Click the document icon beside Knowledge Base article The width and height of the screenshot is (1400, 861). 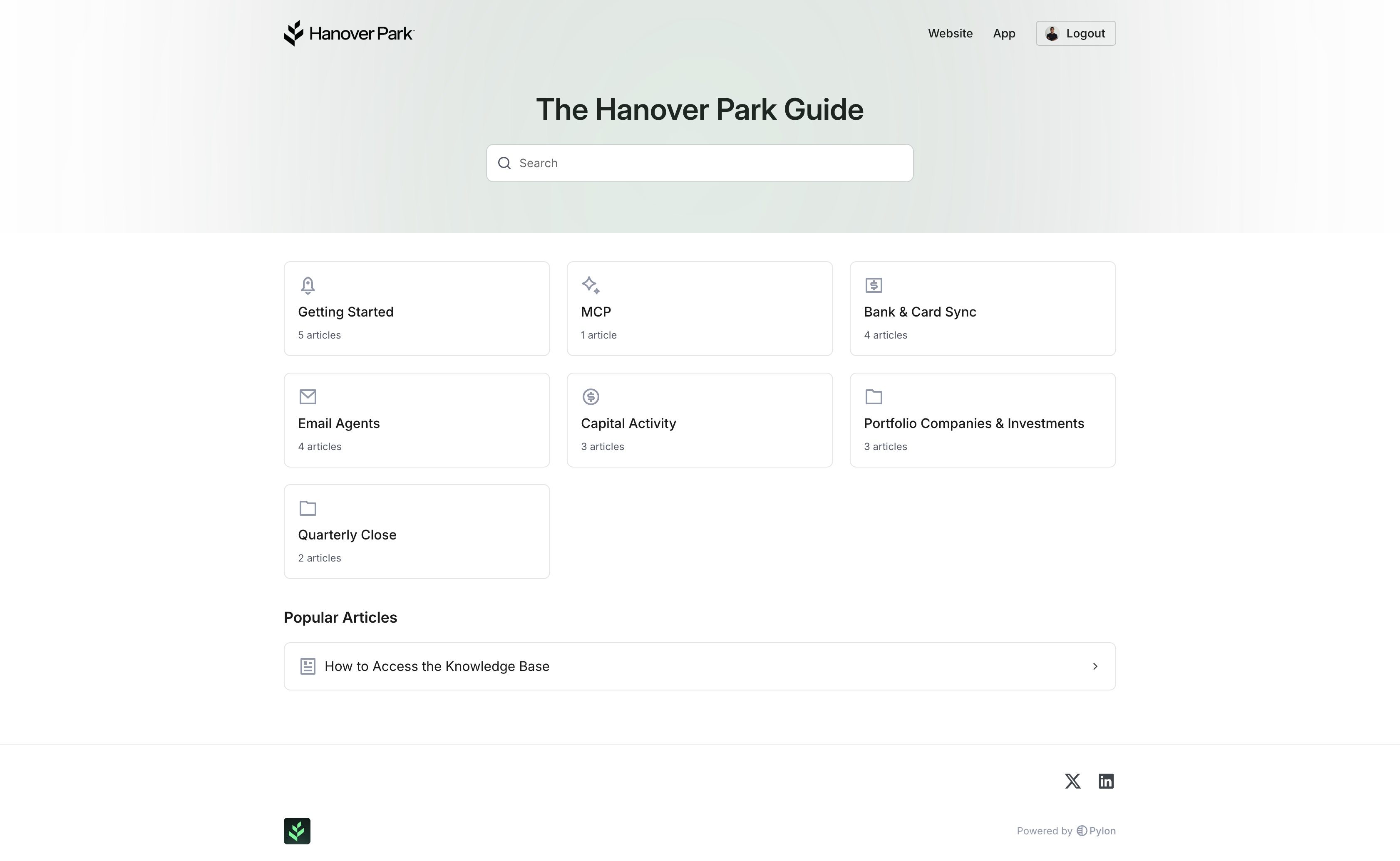click(x=308, y=666)
